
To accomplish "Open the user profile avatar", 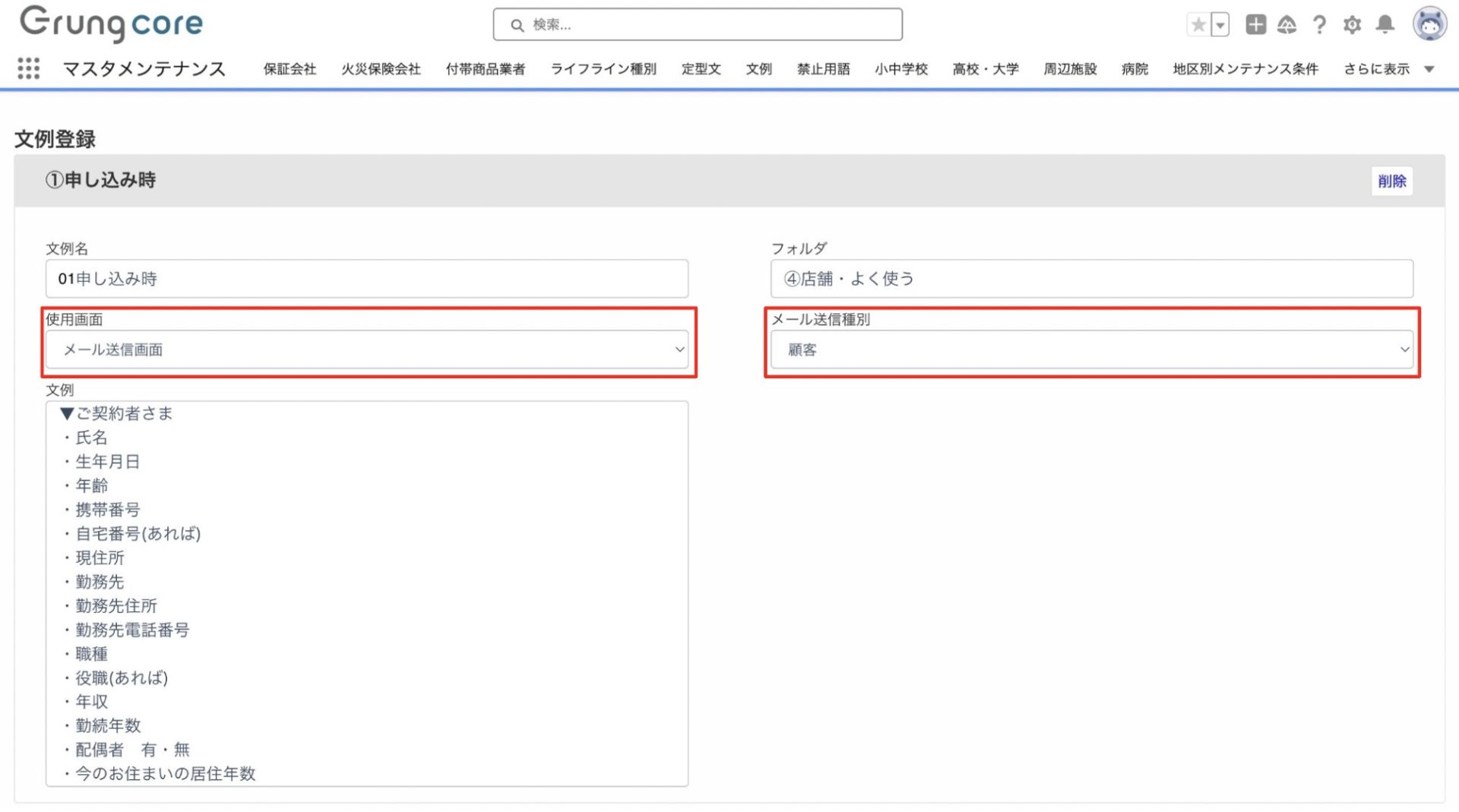I will tap(1429, 24).
